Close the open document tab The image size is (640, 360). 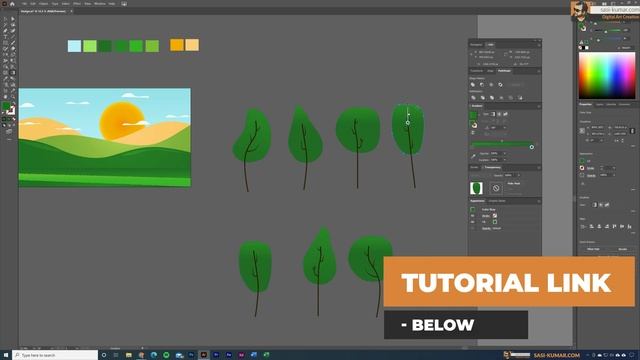coord(71,11)
